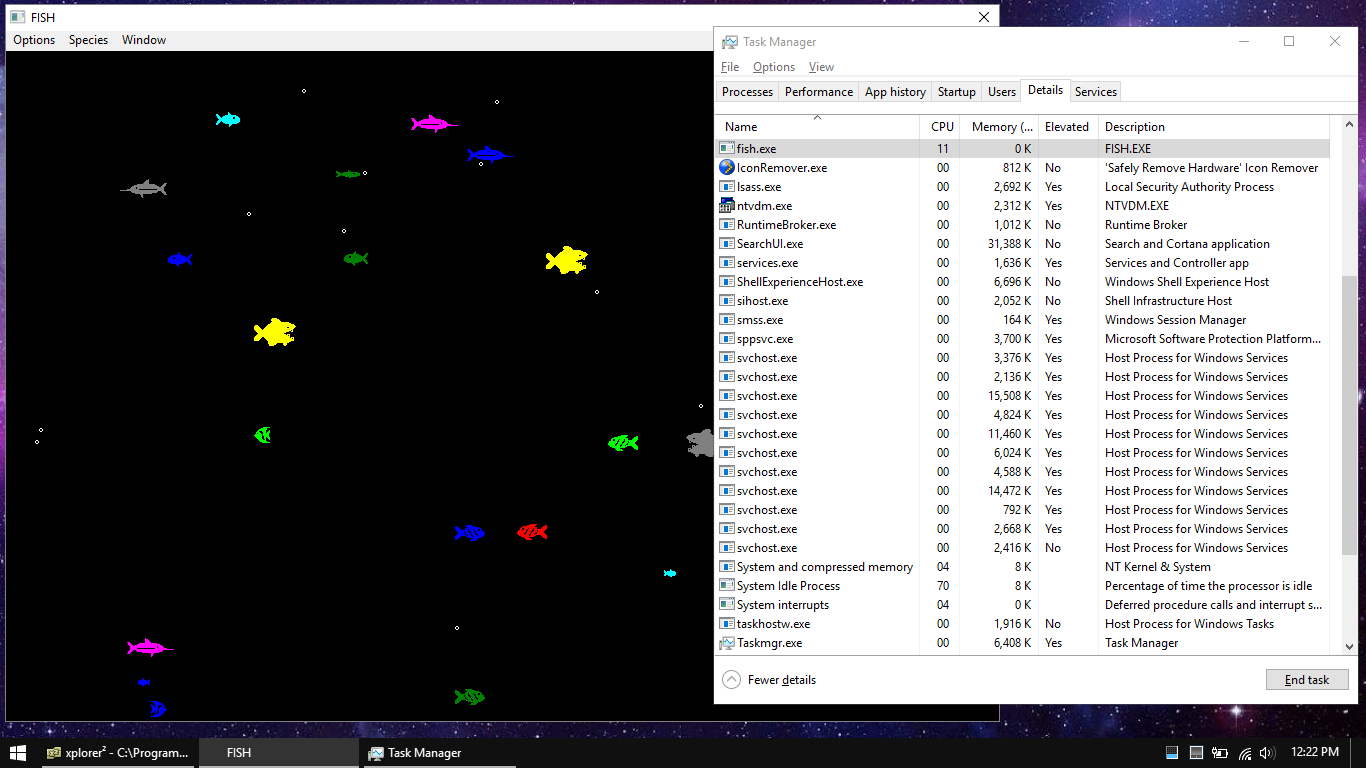Click the sppsvc.exe process icon
This screenshot has height=768, width=1366.
coord(727,338)
